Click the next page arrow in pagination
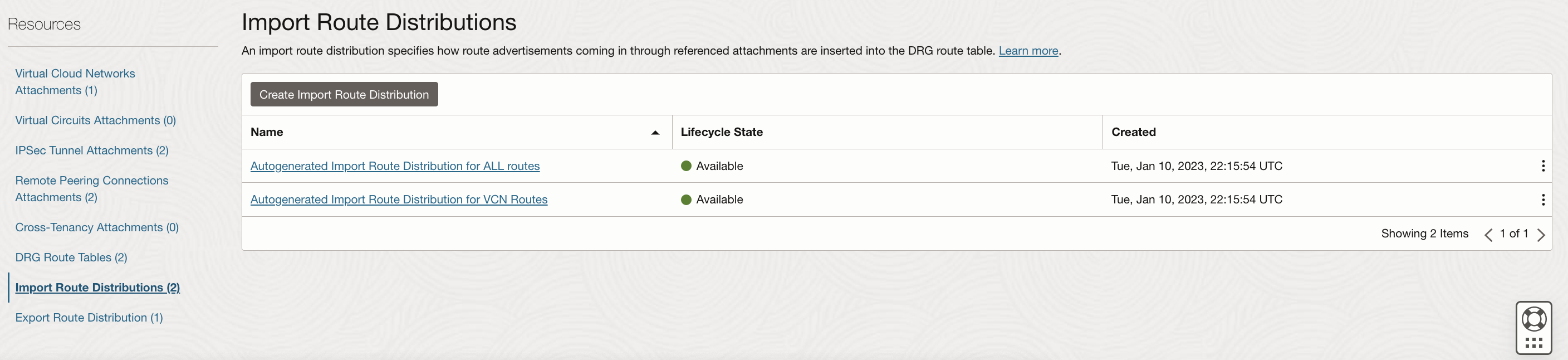The height and width of the screenshot is (360, 1568). [1541, 235]
